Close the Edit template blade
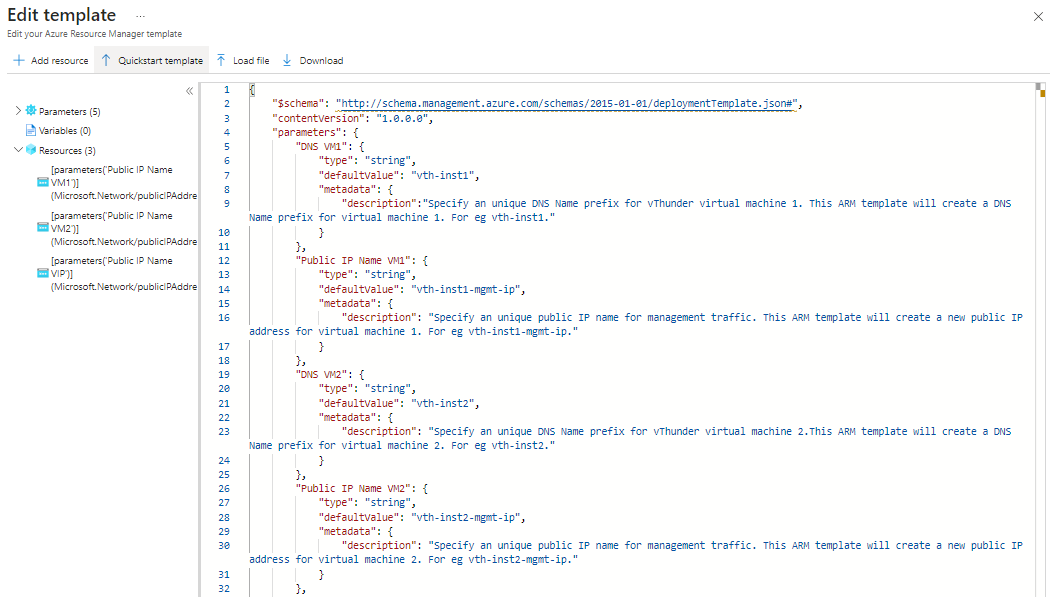Viewport: 1053px width, 597px height. point(1038,17)
